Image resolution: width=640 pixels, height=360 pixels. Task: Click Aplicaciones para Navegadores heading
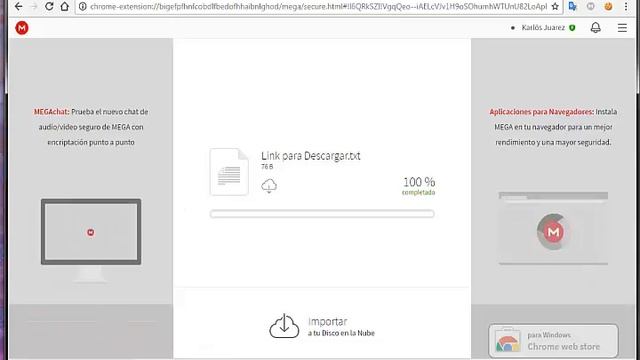coord(541,112)
